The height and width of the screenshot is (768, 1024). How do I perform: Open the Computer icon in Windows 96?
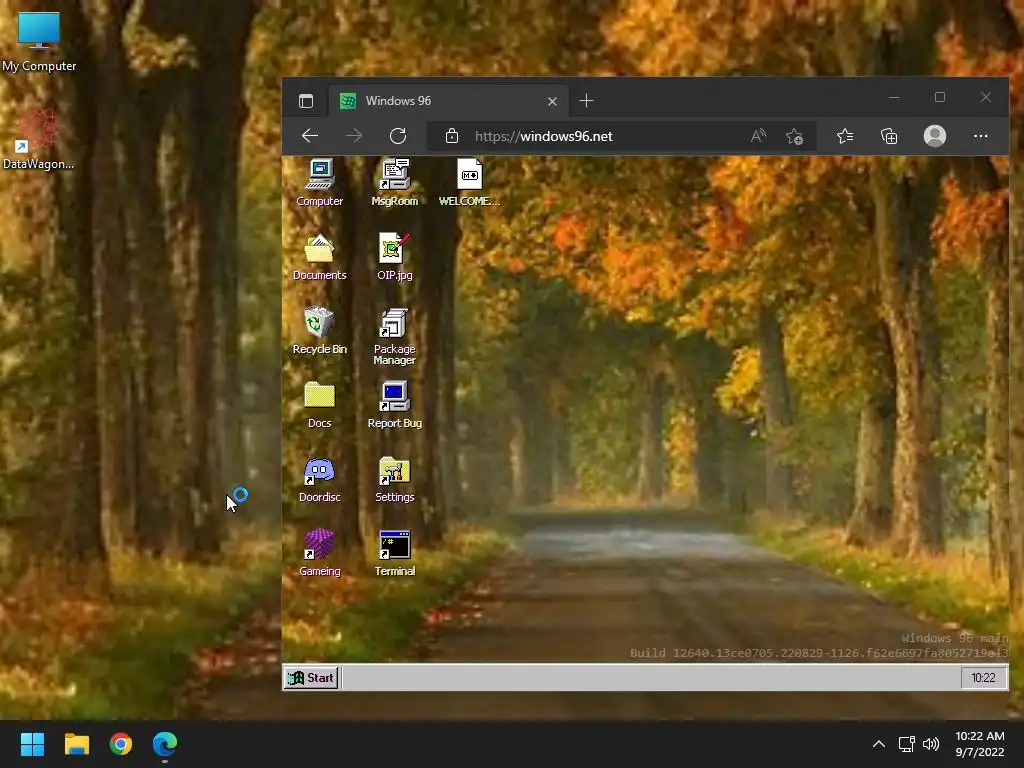(x=319, y=182)
